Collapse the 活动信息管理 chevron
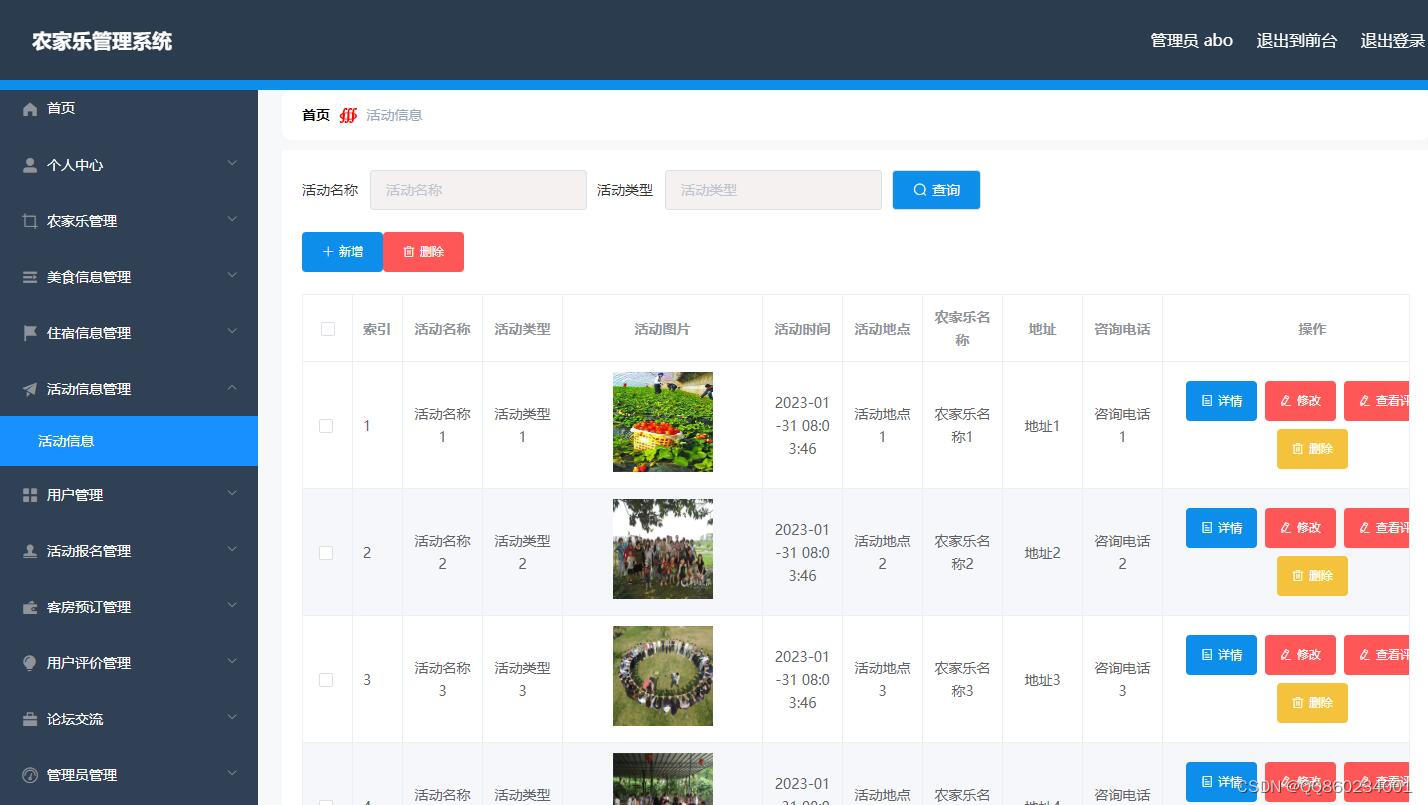Viewport: 1428px width, 805px height. (x=232, y=388)
